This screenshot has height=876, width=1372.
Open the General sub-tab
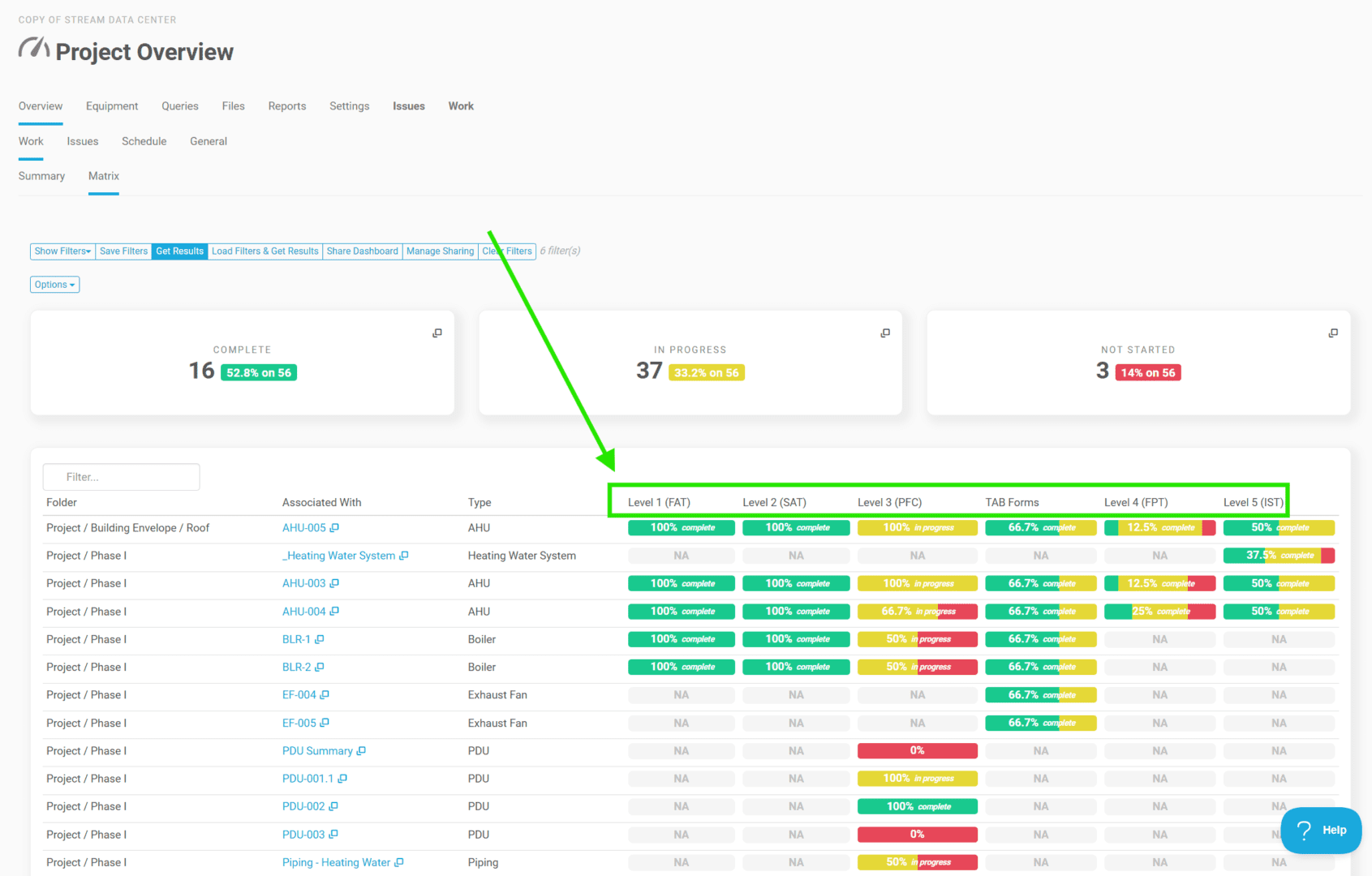coord(209,141)
